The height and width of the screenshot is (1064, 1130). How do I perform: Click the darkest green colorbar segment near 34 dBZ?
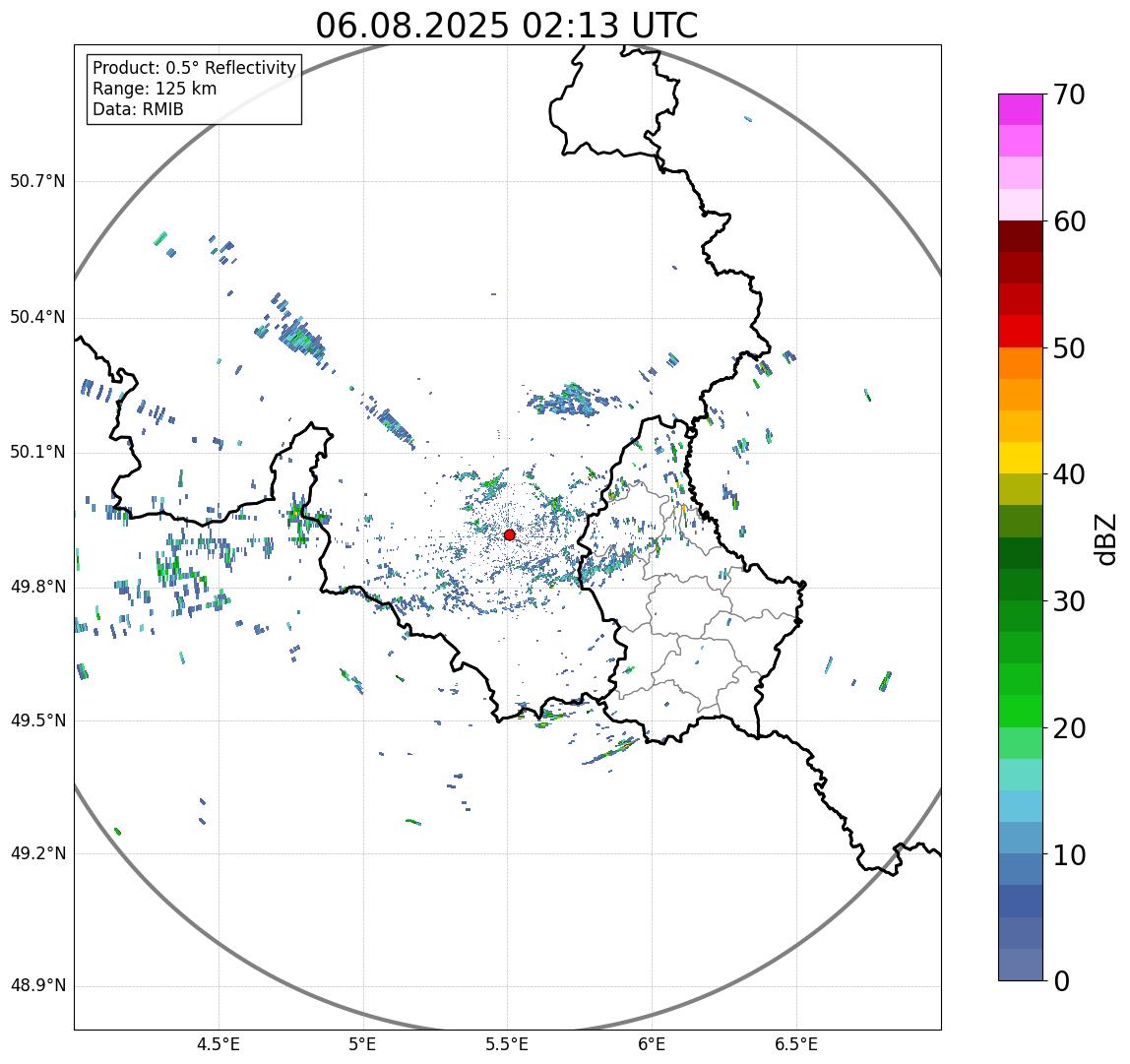point(1021,553)
